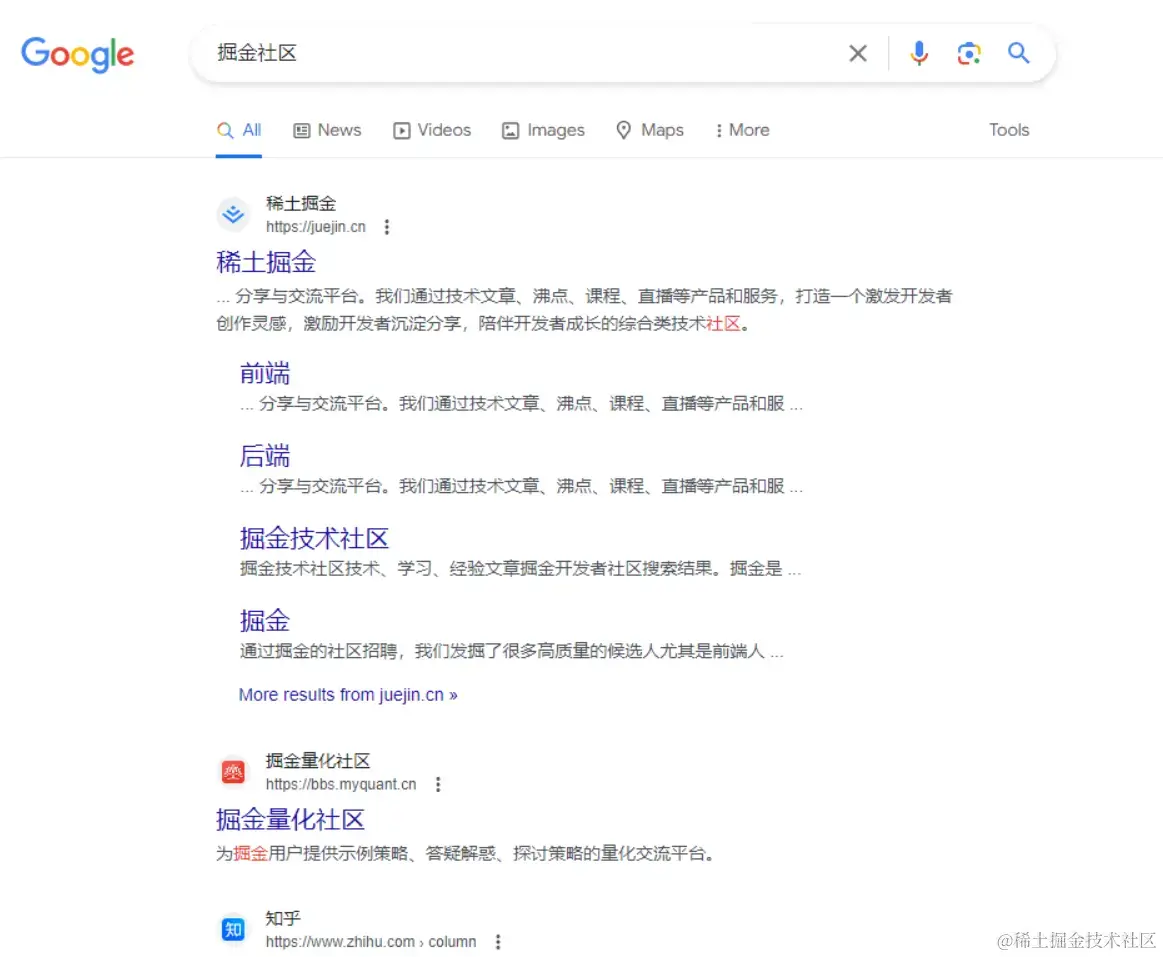Start voice search with microphone icon
This screenshot has width=1163, height=957.
pos(919,53)
